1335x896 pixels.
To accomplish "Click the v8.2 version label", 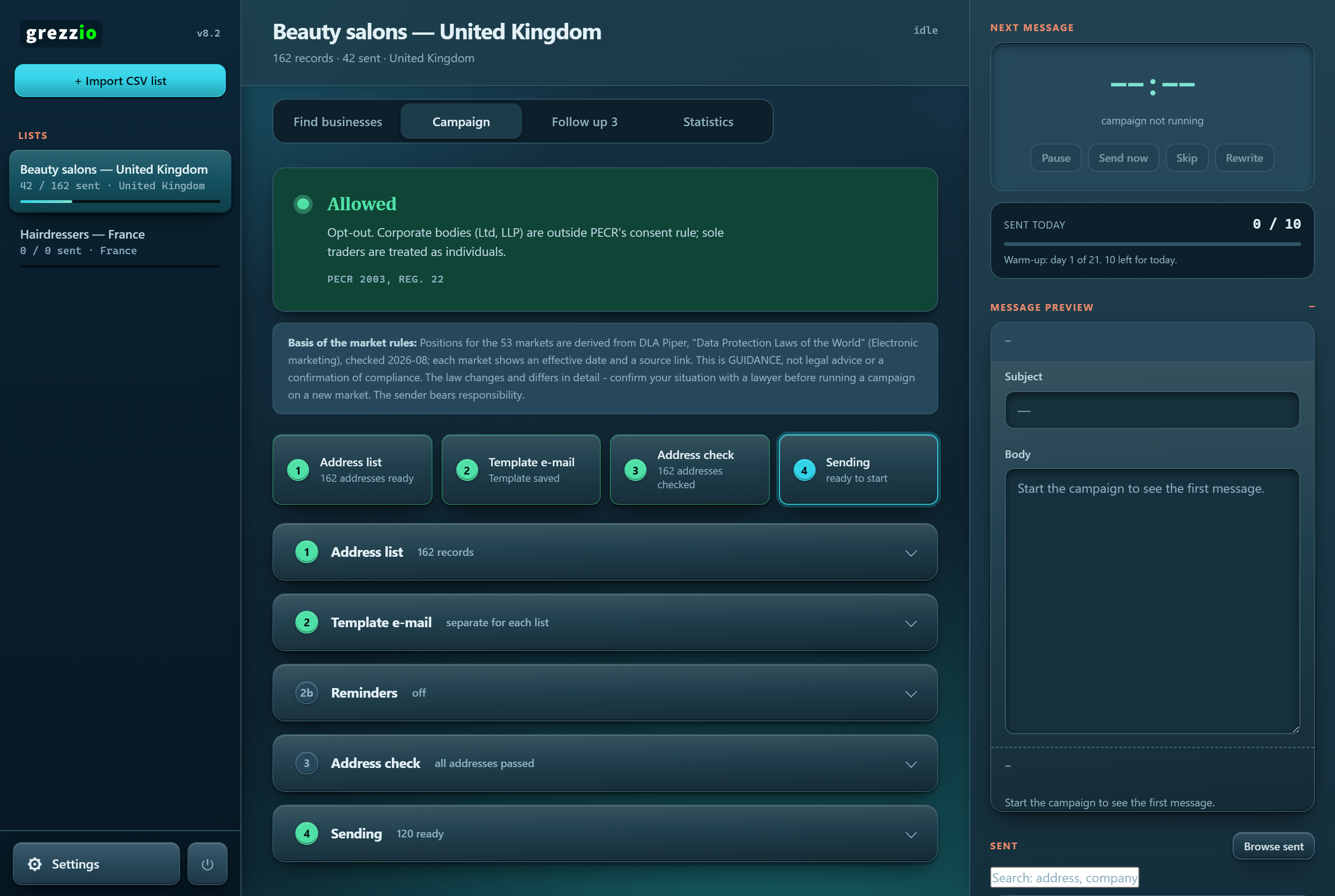I will tap(208, 33).
